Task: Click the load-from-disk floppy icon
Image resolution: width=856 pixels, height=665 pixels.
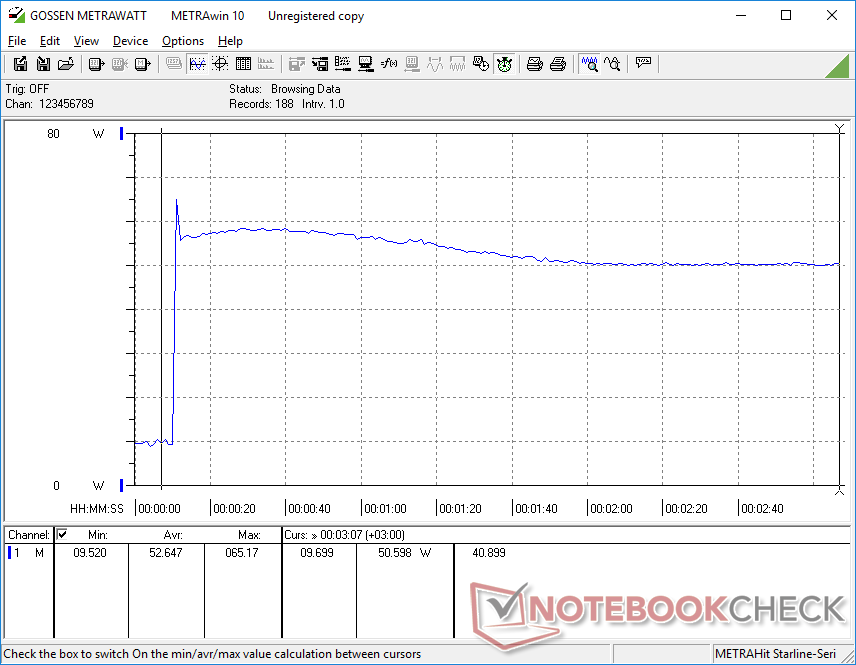Action: (43, 64)
